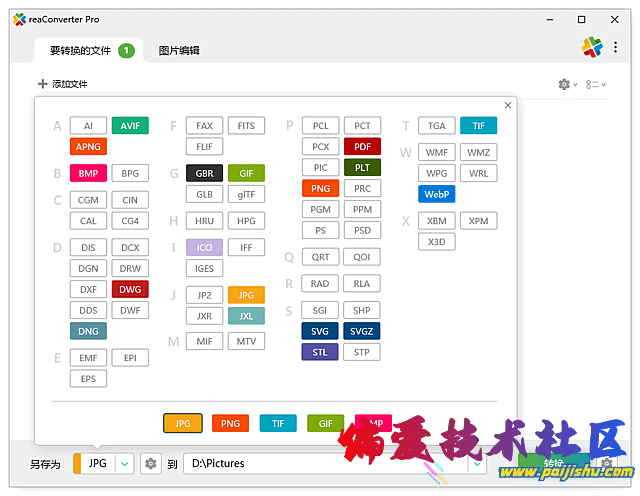Select the 要转换的文件 tab

[x=88, y=51]
